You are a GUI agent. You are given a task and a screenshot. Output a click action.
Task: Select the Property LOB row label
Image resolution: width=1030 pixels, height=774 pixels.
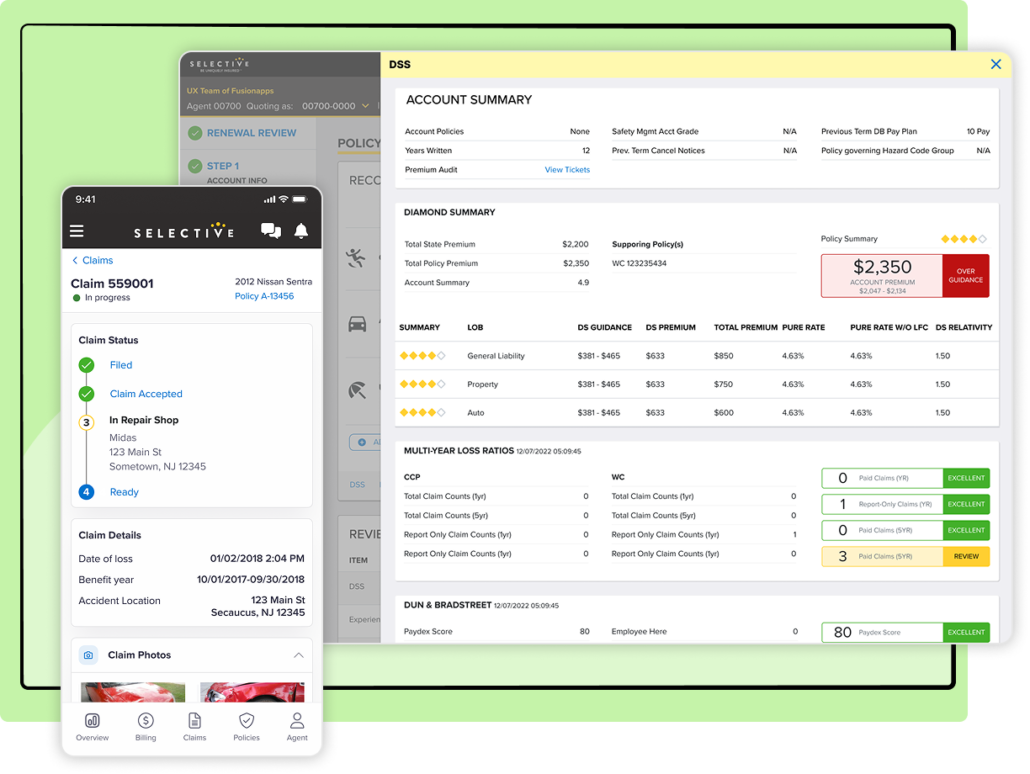click(483, 384)
